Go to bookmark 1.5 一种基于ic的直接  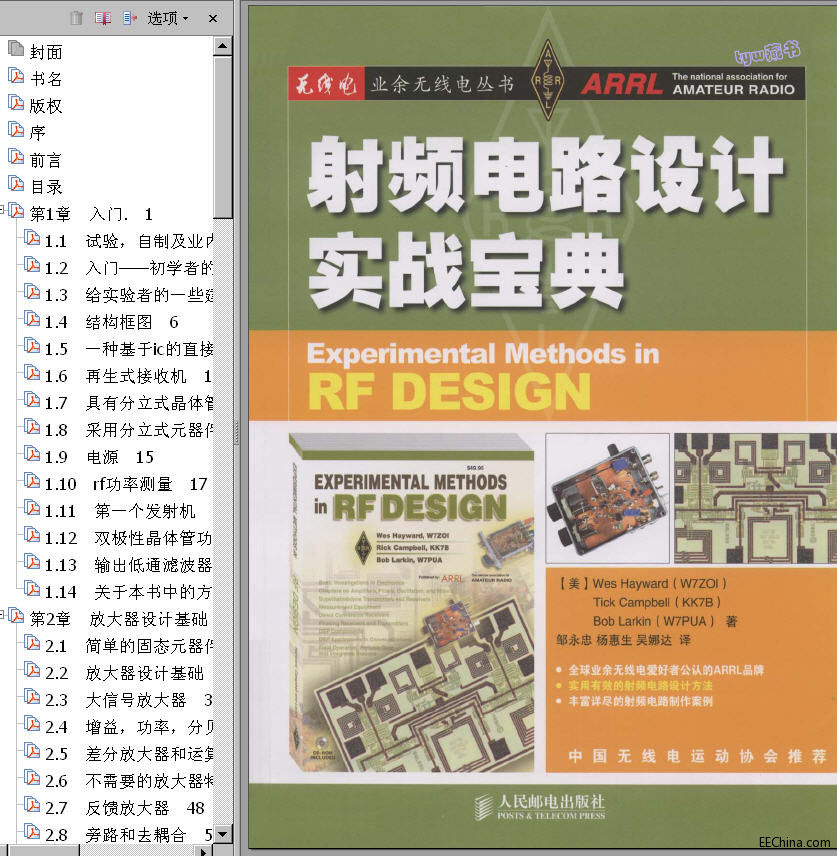129,349
